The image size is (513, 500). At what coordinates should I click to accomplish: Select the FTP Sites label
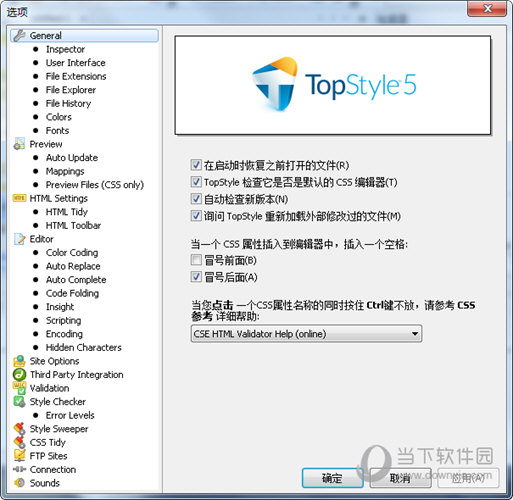point(48,456)
